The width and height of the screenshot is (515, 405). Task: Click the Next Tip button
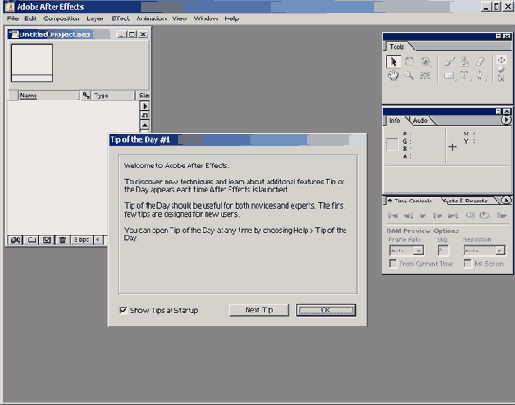click(259, 310)
